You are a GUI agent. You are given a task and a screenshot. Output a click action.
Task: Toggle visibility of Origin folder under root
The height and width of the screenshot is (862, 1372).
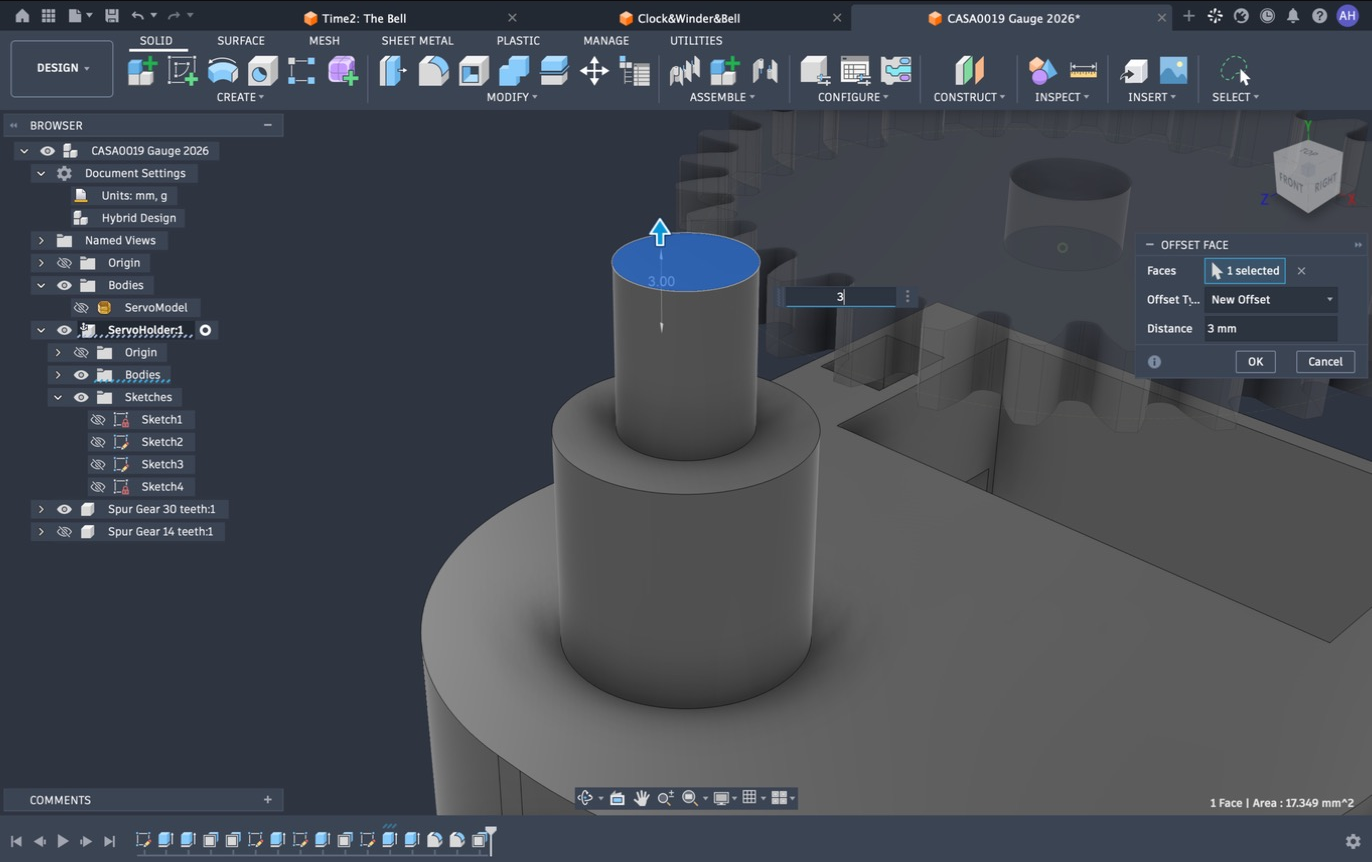click(64, 263)
